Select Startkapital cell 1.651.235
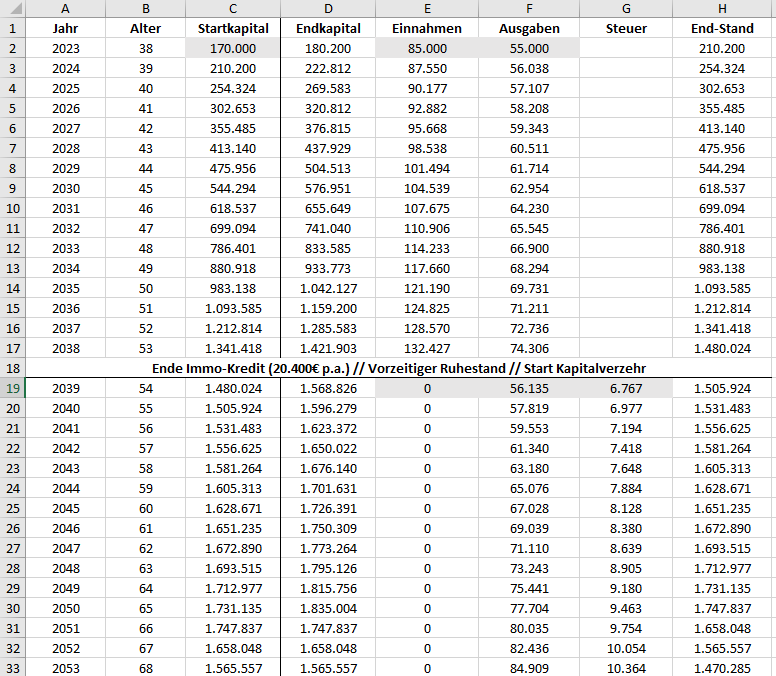This screenshot has height=676, width=776. pyautogui.click(x=233, y=529)
